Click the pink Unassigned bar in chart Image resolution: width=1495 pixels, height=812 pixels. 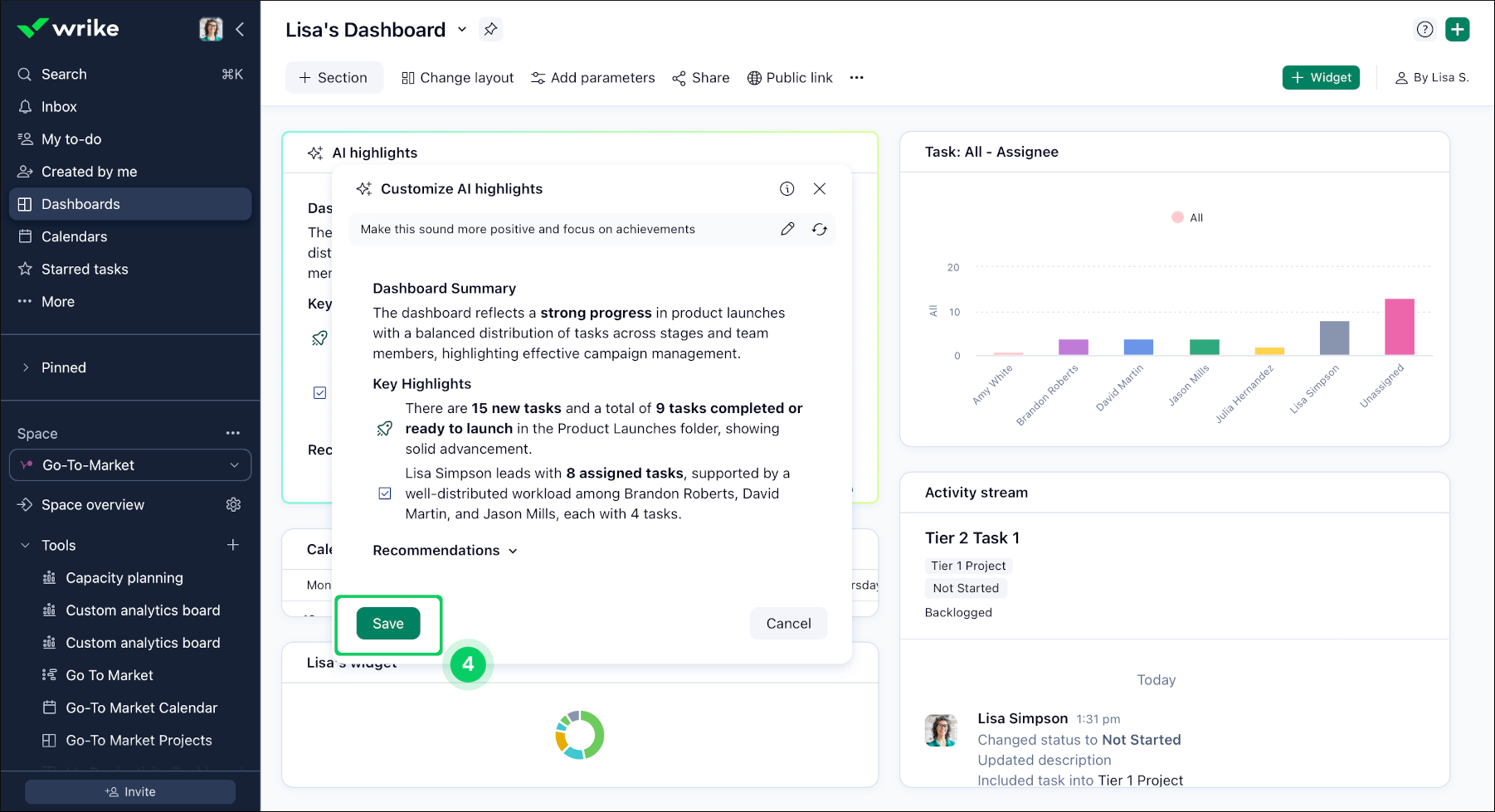1399,327
